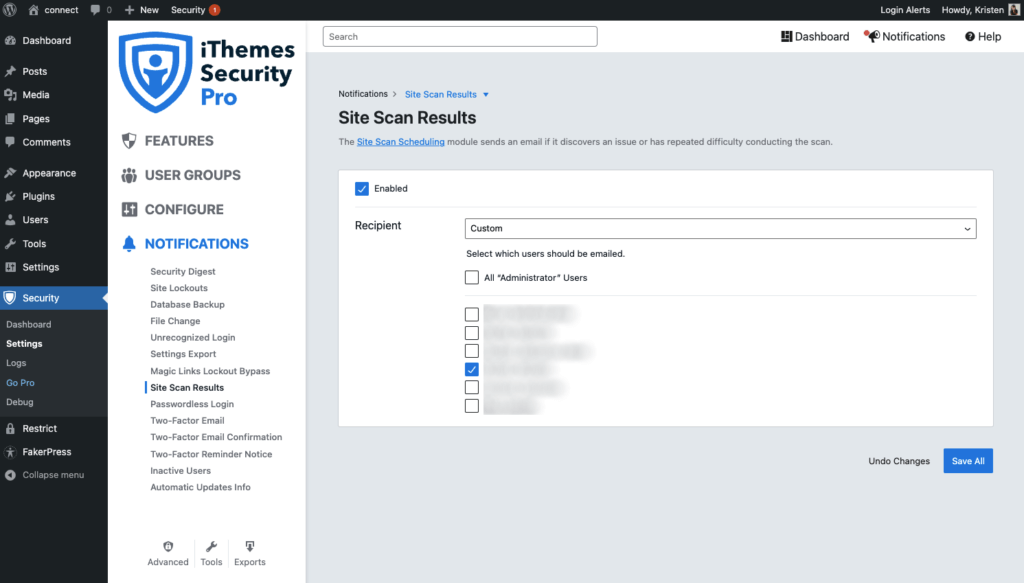Click the Features shield icon
Image resolution: width=1024 pixels, height=583 pixels.
[129, 140]
